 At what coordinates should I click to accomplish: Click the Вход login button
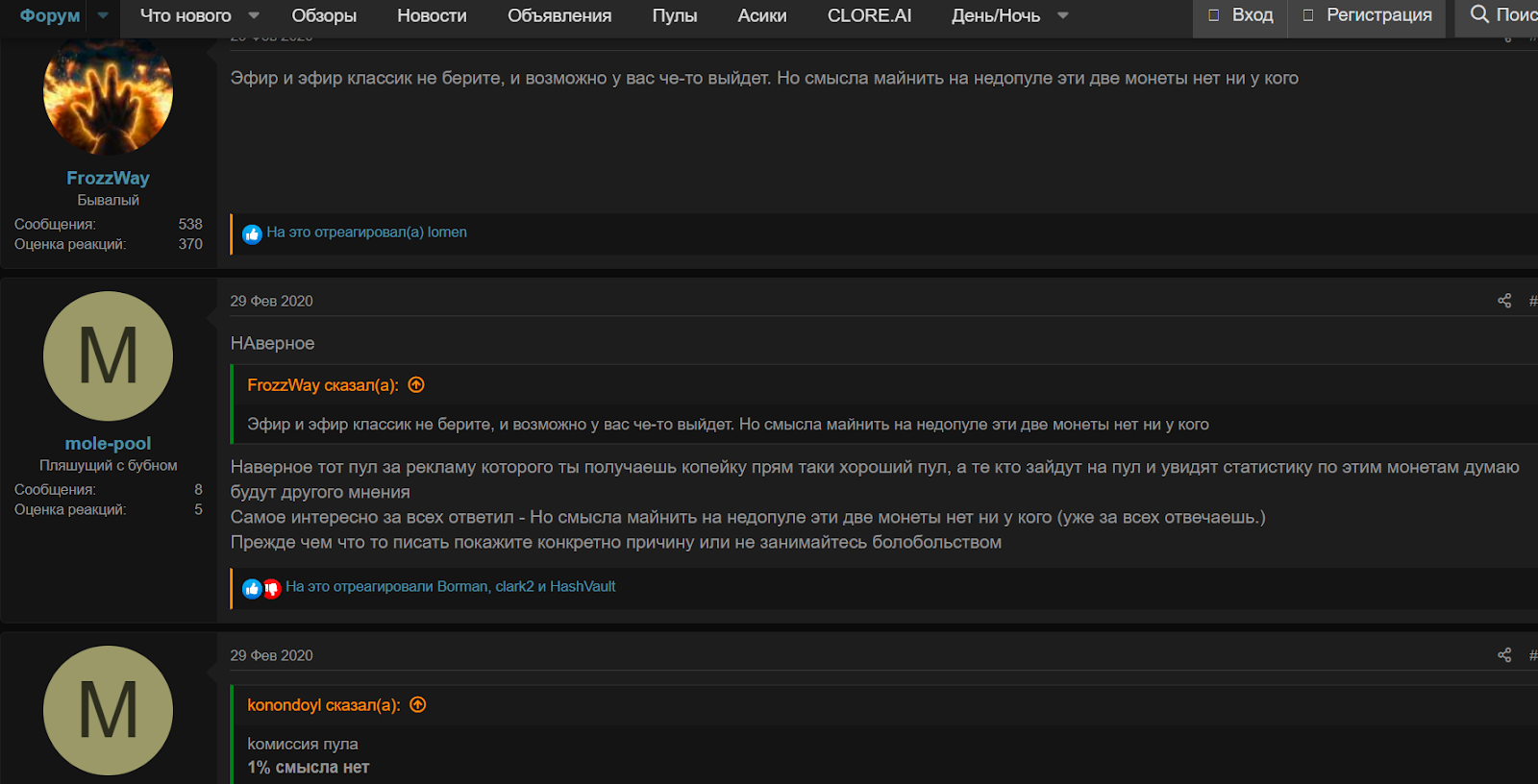1240,15
